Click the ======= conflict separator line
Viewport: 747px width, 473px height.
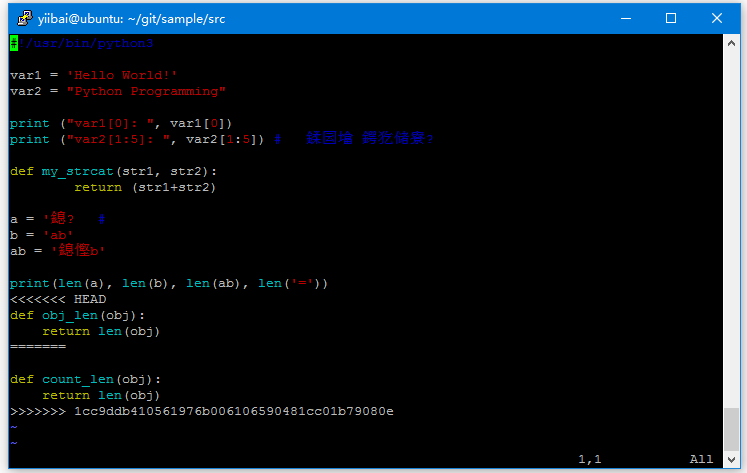(38, 347)
